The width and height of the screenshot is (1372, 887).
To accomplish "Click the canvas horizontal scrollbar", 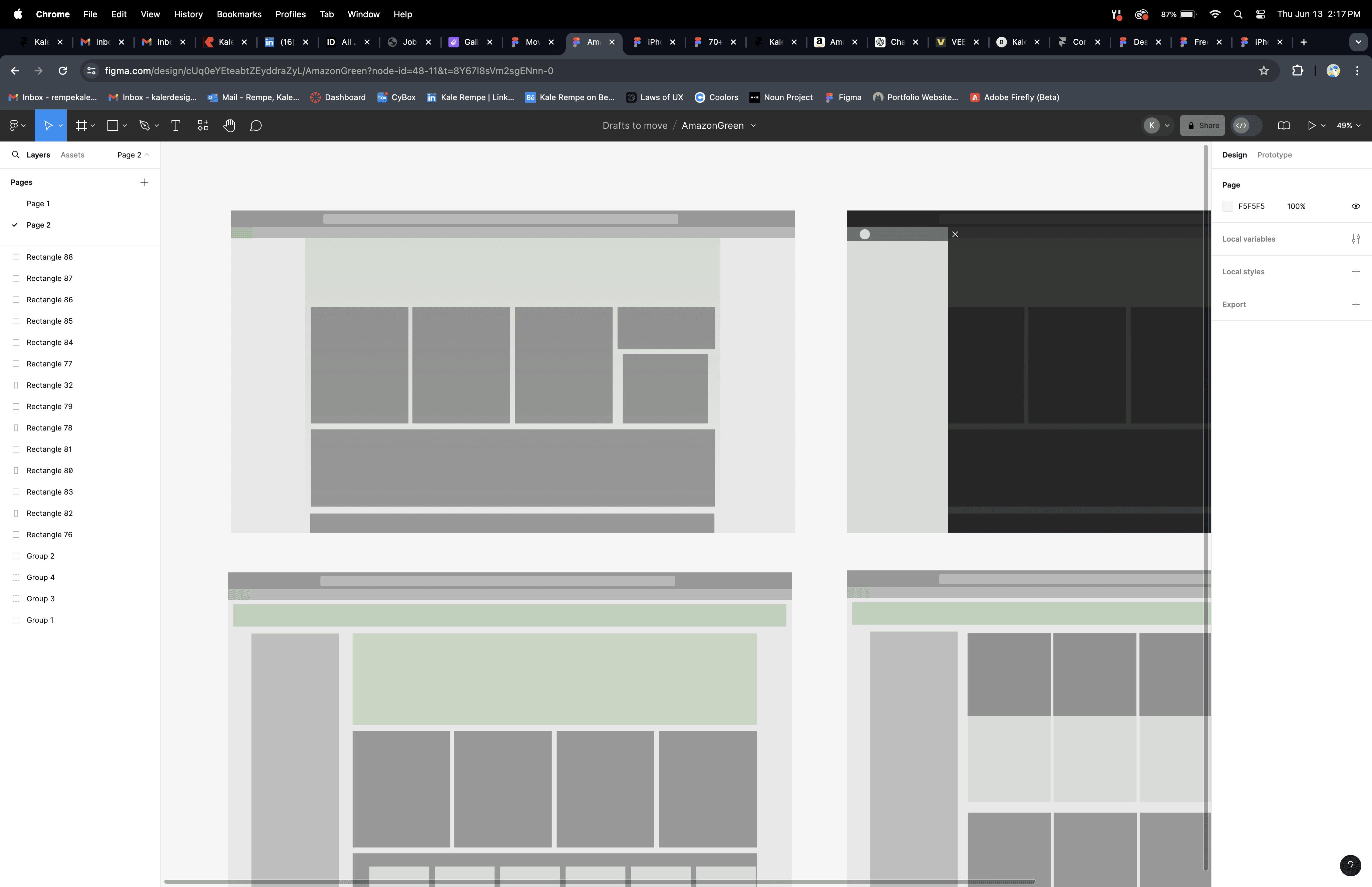I will (599, 881).
